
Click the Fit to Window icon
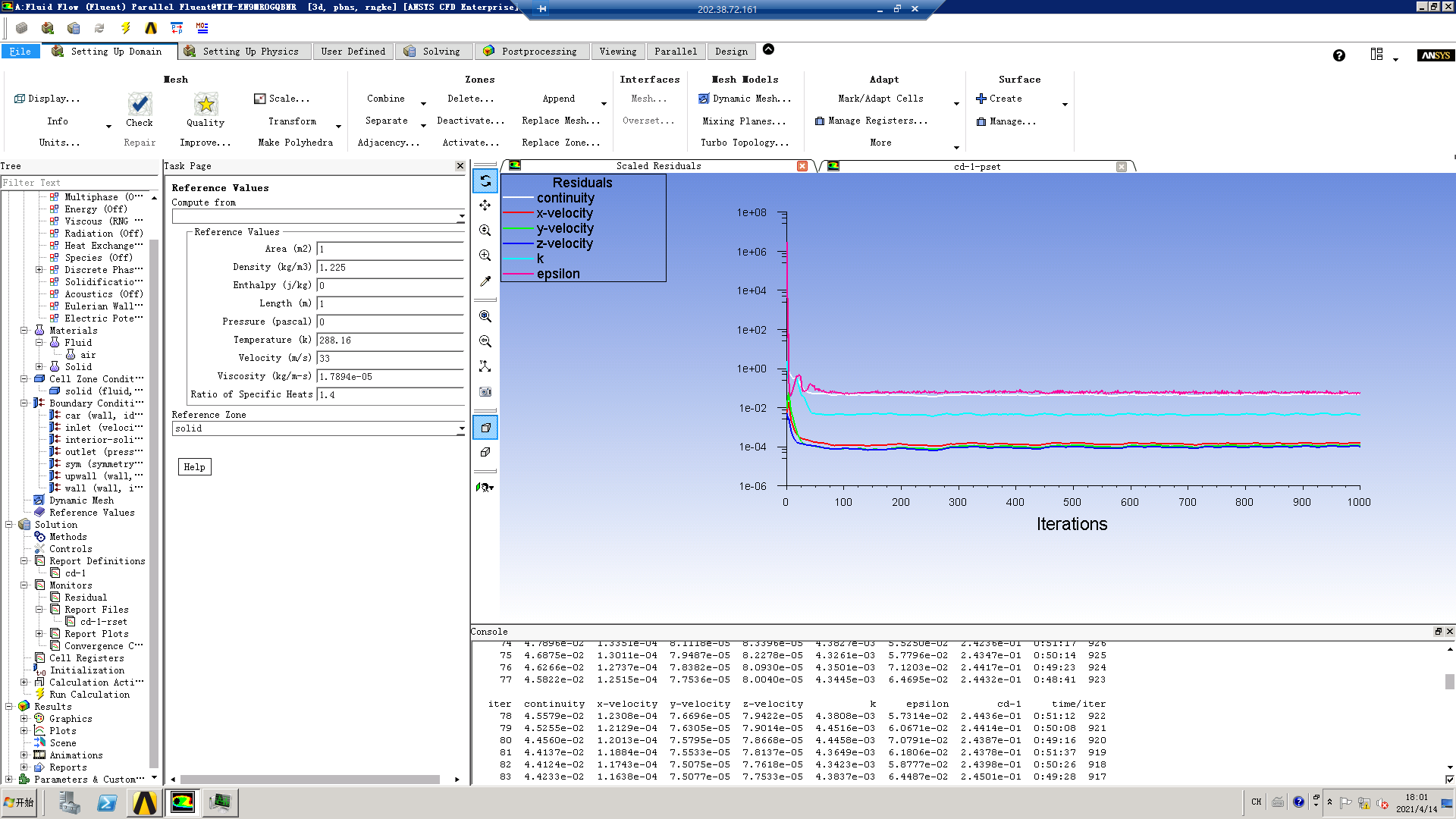pyautogui.click(x=485, y=316)
